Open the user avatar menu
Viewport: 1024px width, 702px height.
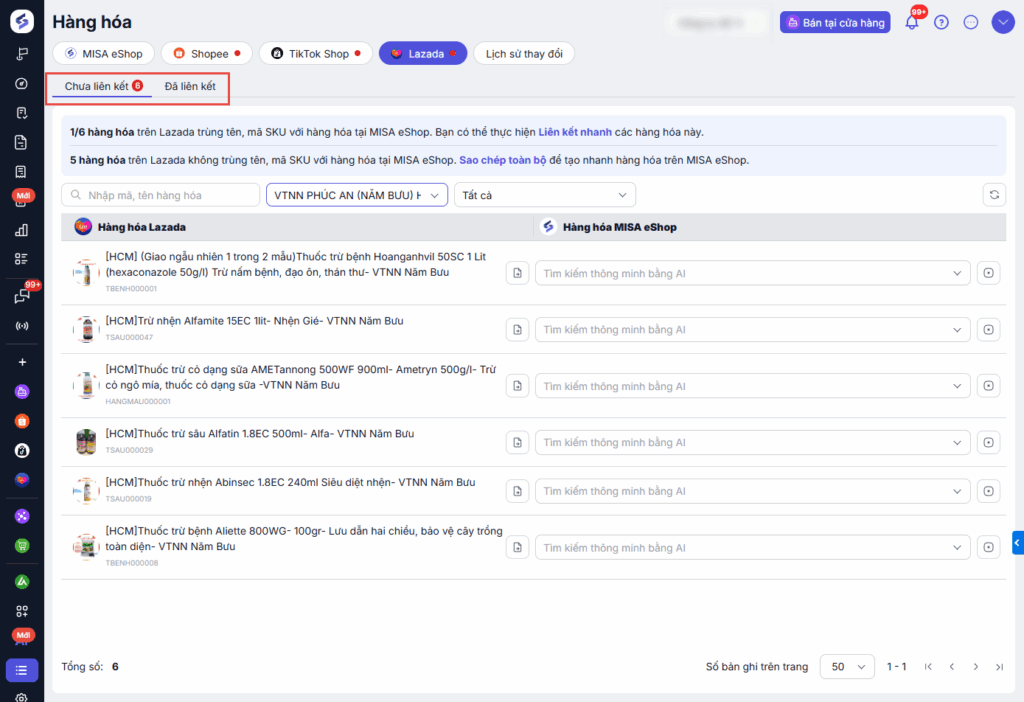click(x=1003, y=22)
